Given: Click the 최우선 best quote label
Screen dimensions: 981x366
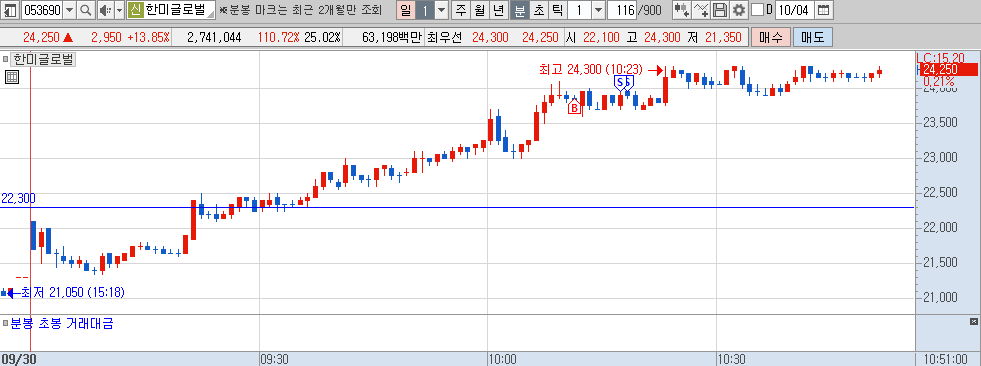Looking at the screenshot, I should tap(444, 38).
